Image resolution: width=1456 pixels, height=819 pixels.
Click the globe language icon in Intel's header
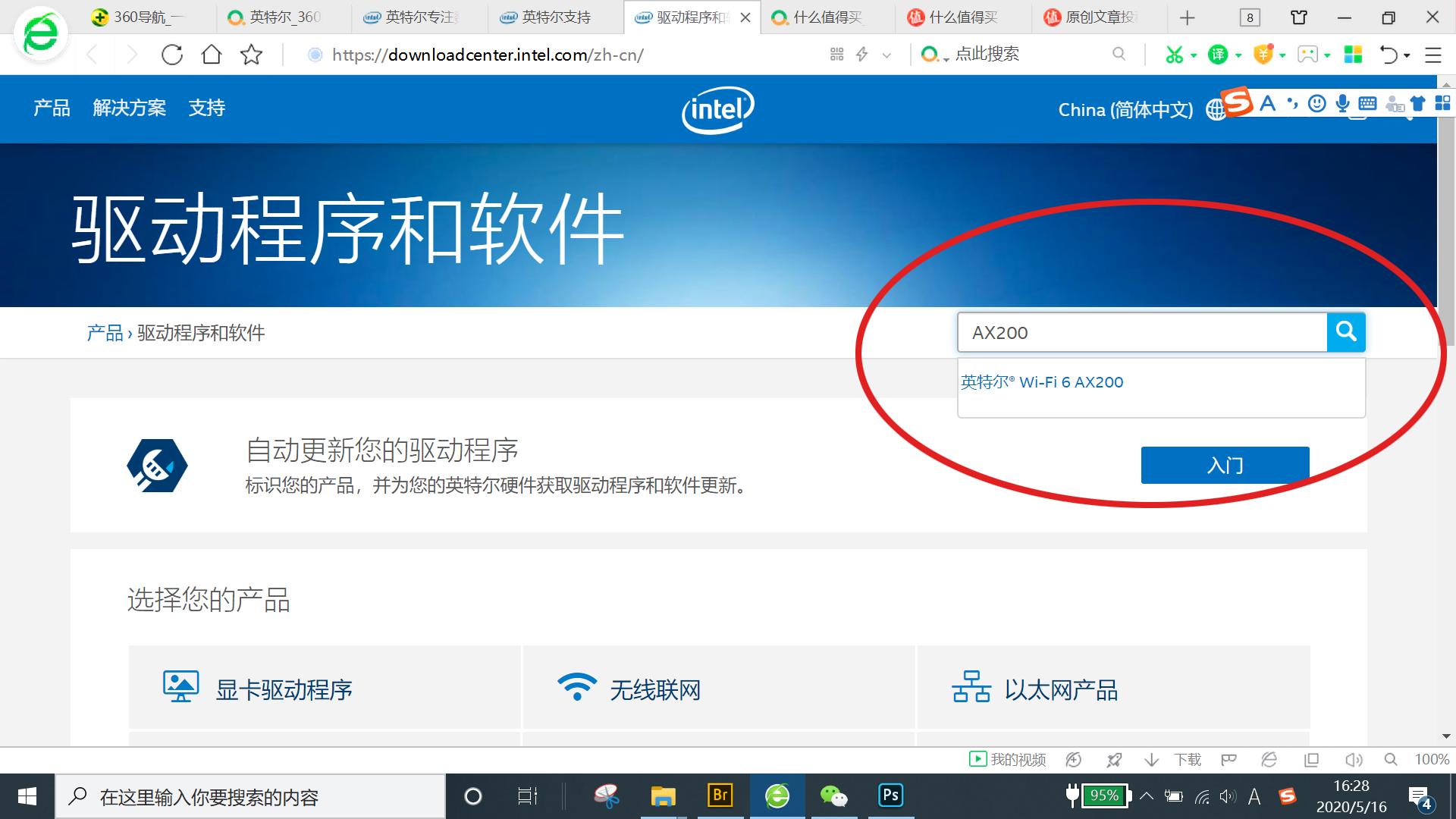pyautogui.click(x=1218, y=109)
